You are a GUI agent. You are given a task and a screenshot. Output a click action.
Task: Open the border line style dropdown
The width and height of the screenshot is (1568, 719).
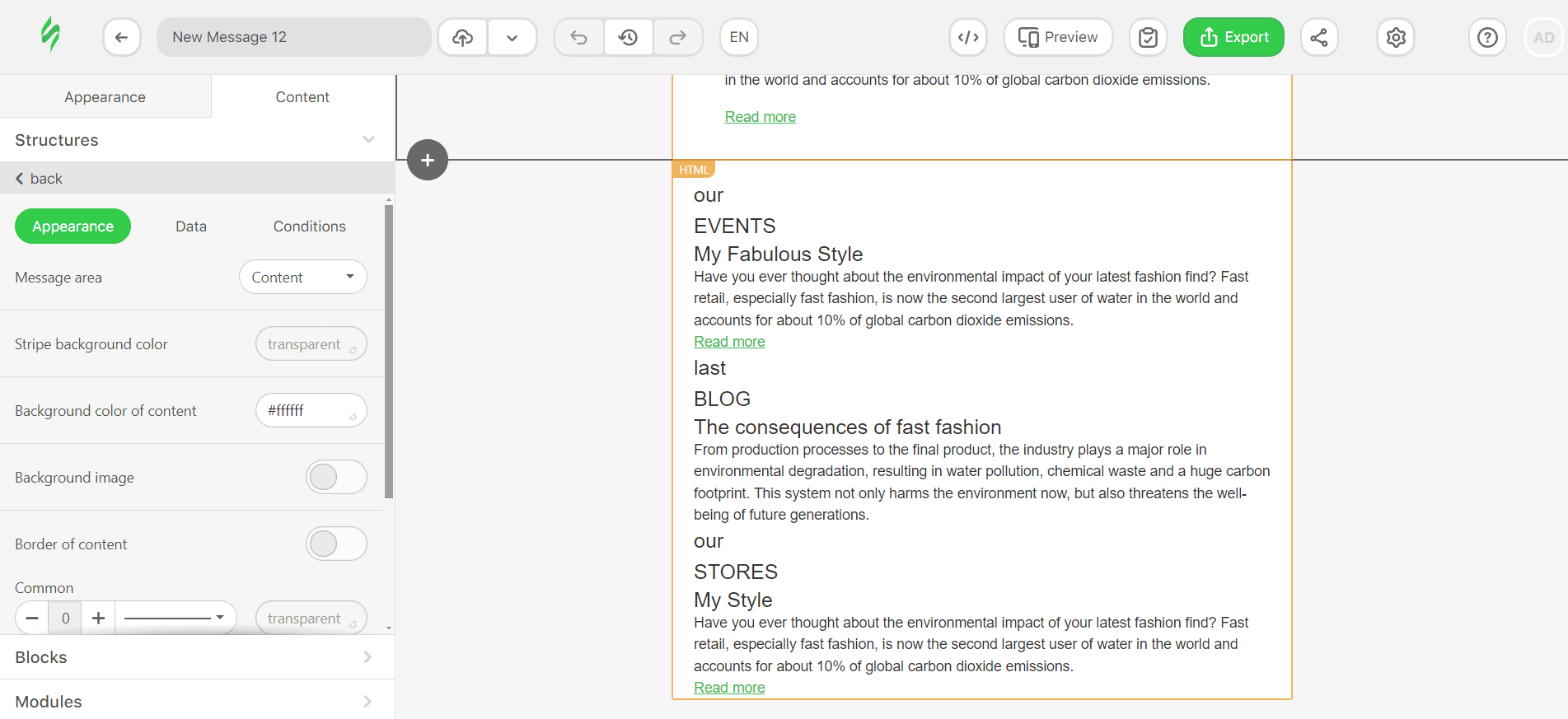click(x=176, y=618)
